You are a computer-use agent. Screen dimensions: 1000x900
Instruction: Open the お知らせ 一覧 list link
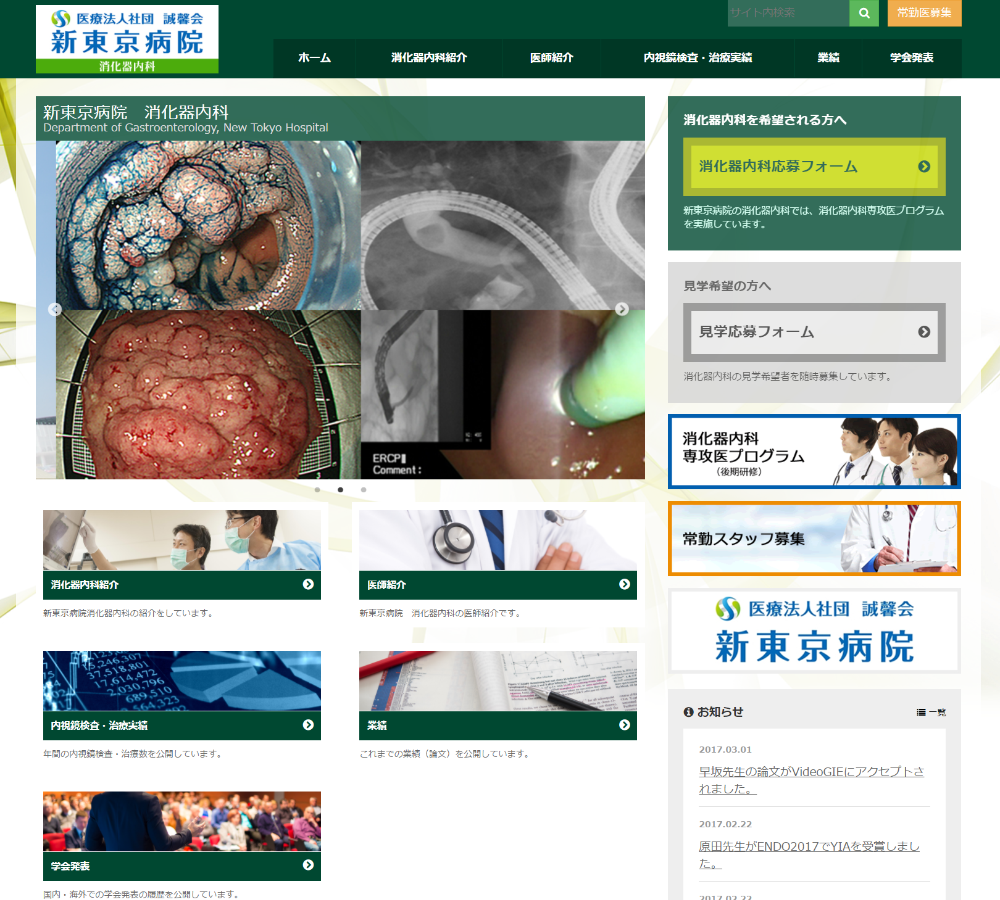pyautogui.click(x=931, y=712)
